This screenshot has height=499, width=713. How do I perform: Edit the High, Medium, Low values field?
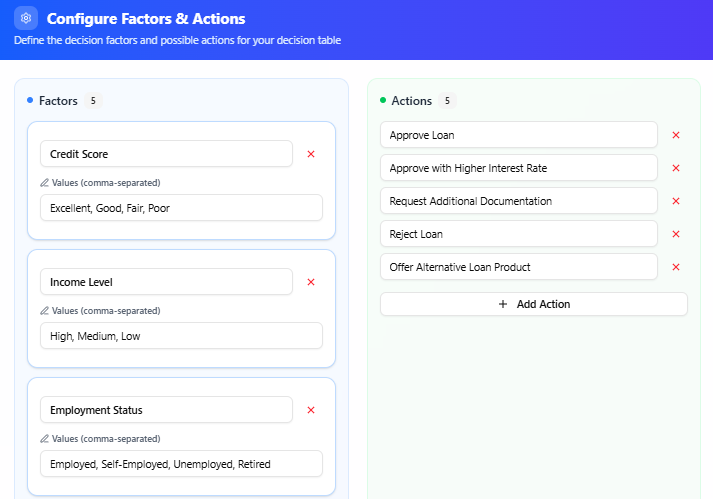pyautogui.click(x=181, y=336)
